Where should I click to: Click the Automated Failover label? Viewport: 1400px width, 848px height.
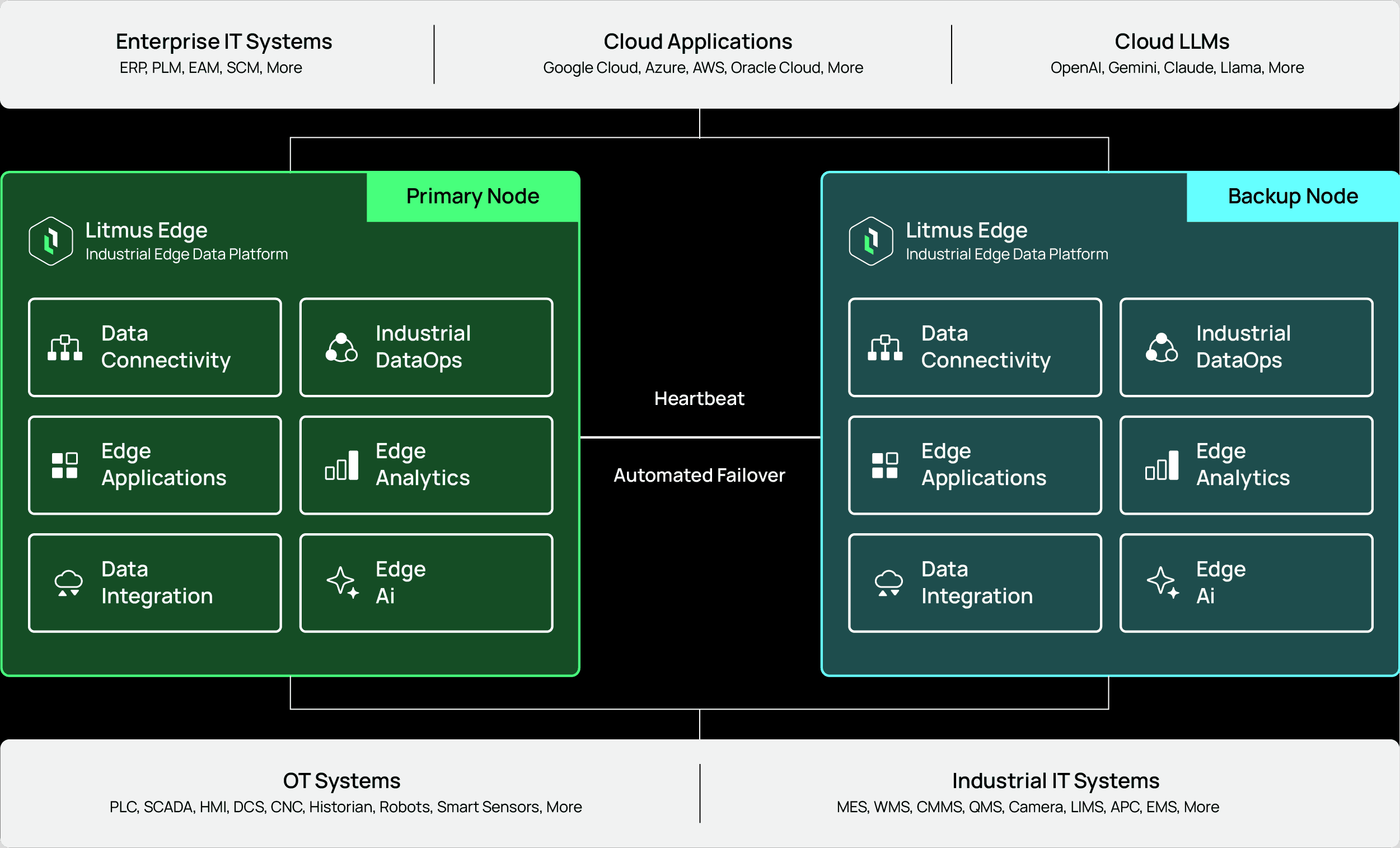point(699,475)
